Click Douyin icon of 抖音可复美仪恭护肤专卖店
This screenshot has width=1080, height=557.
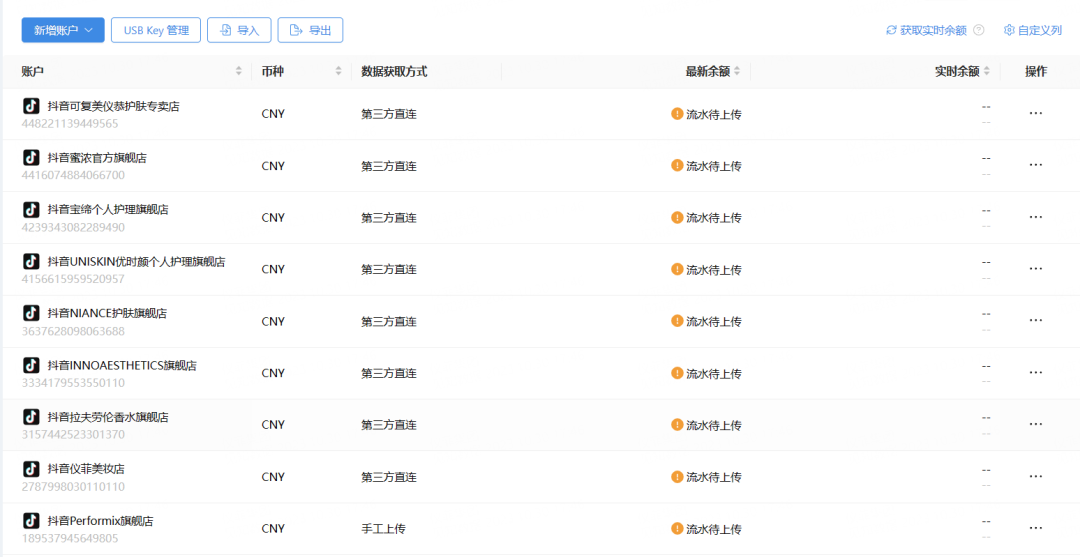pos(31,105)
